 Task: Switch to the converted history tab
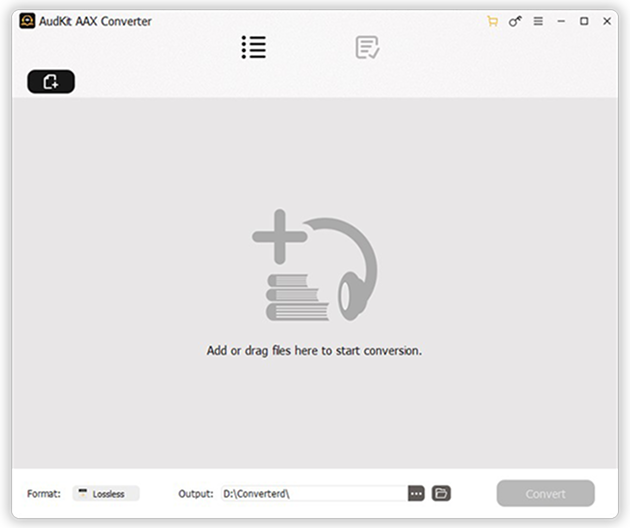tap(367, 47)
